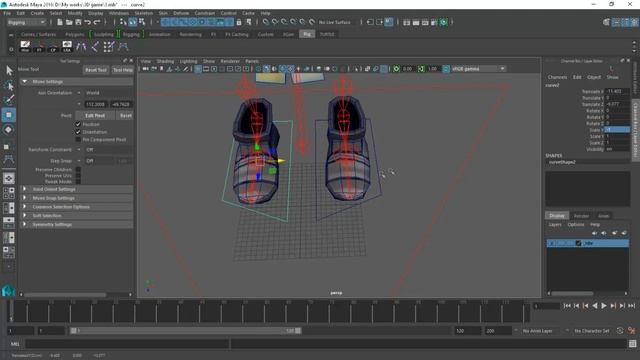Switch to single perspective view layout

(9, 178)
